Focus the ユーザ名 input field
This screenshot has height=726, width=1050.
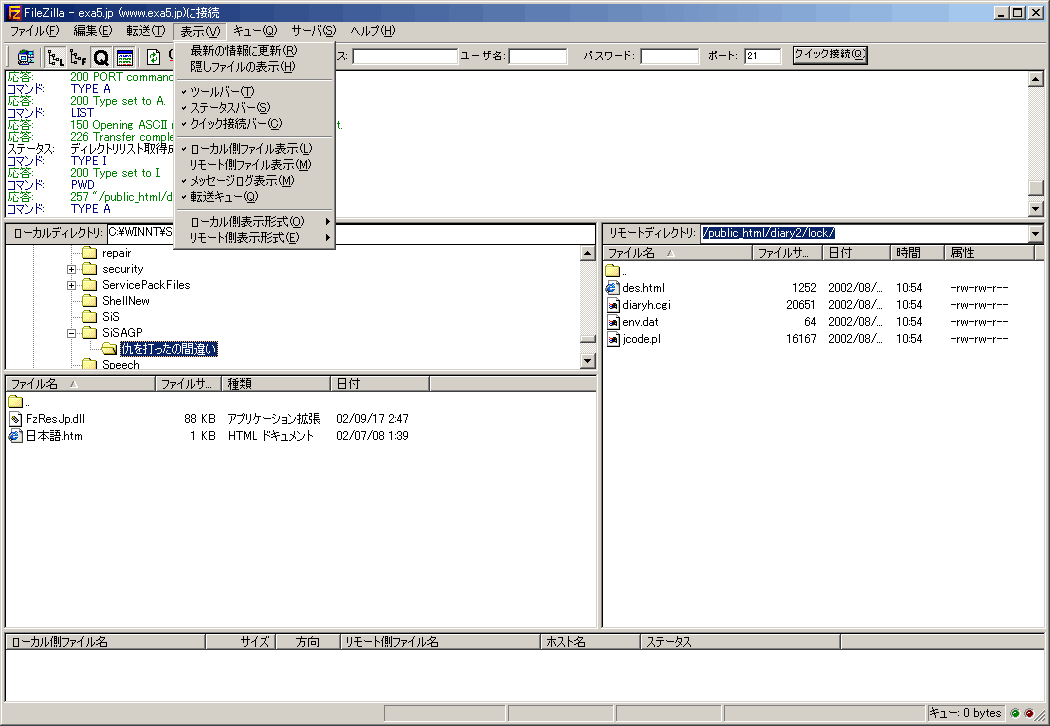538,56
